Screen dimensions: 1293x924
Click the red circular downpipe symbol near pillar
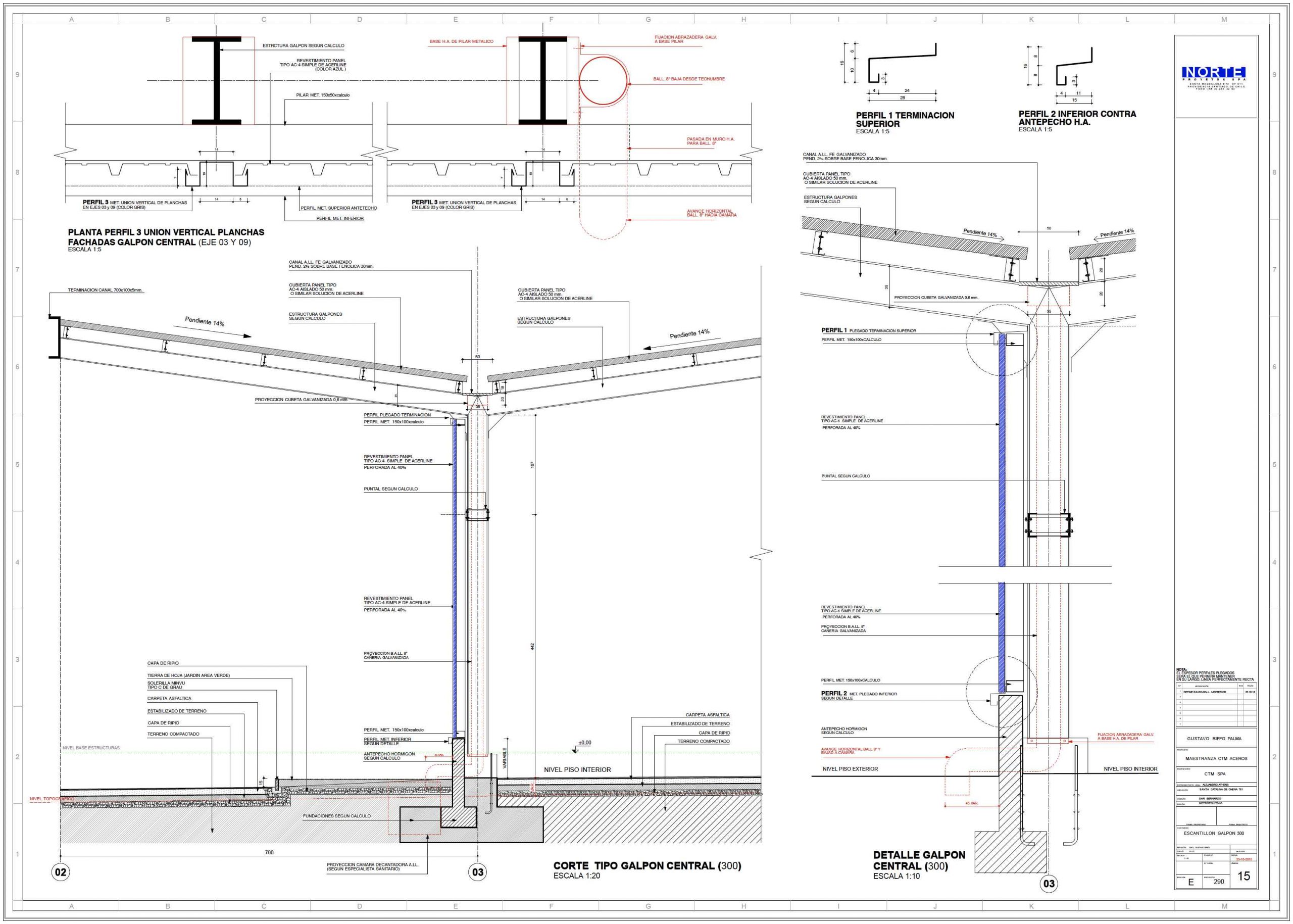[603, 81]
